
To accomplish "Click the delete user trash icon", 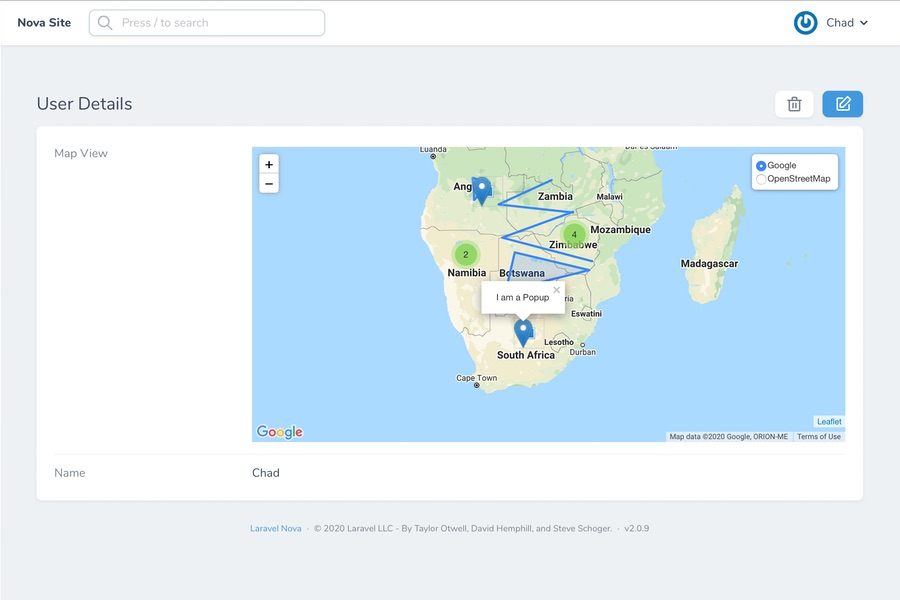I will pyautogui.click(x=794, y=104).
